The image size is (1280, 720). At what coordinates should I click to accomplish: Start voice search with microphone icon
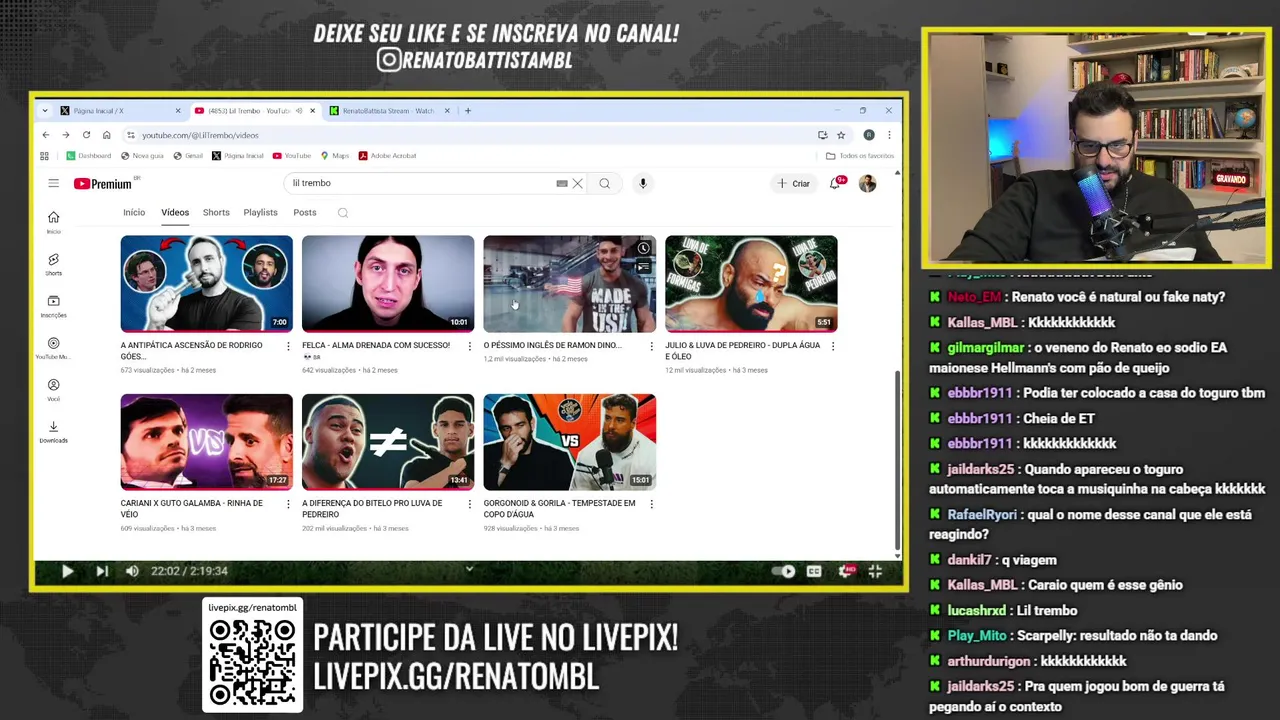pyautogui.click(x=643, y=183)
